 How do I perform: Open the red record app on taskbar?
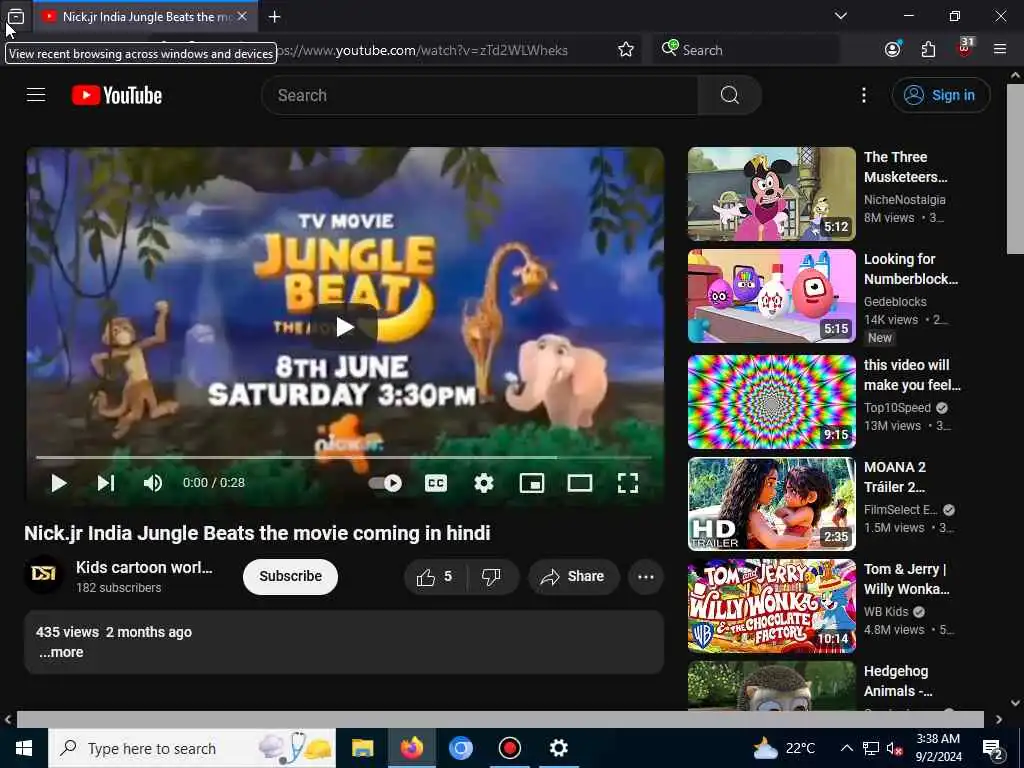tap(509, 748)
